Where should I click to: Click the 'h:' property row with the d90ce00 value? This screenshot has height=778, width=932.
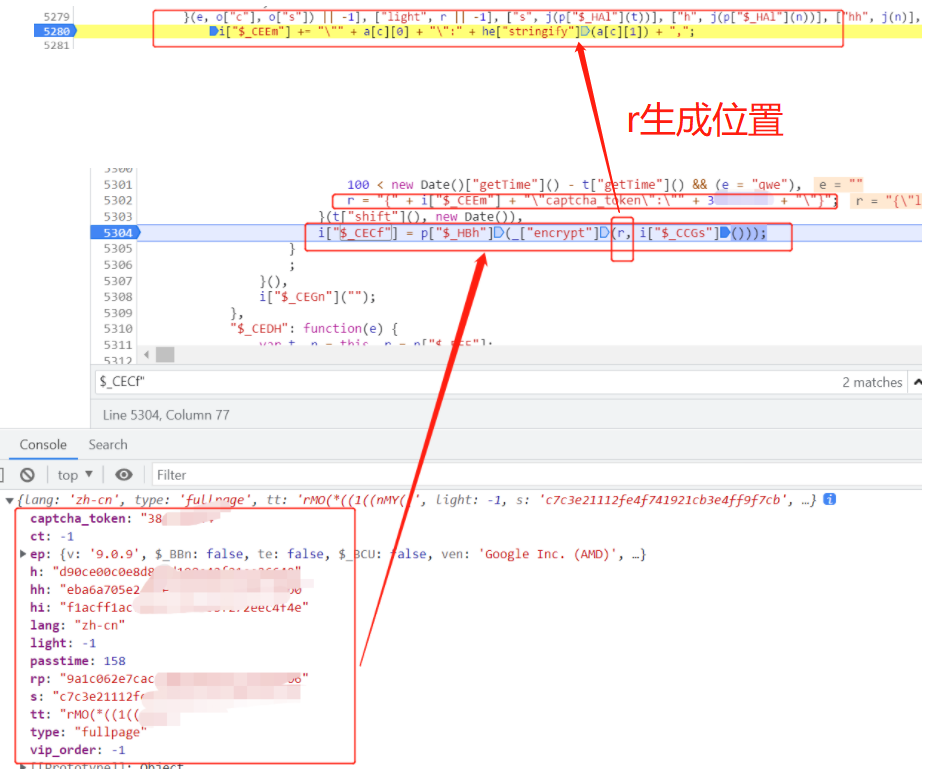(165, 572)
